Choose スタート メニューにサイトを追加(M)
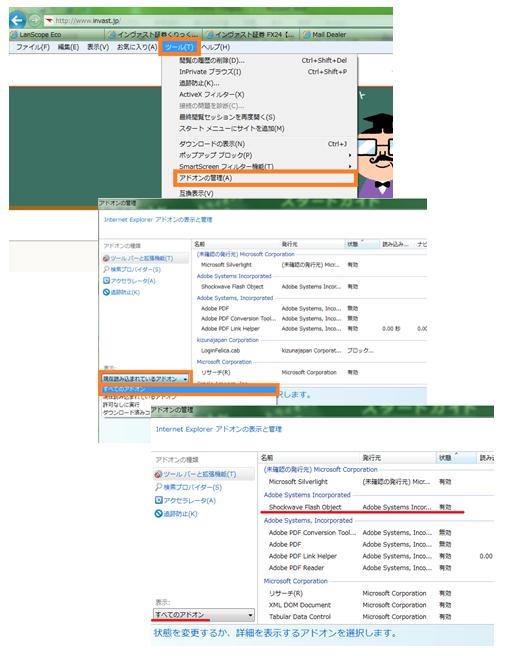 pyautogui.click(x=259, y=128)
